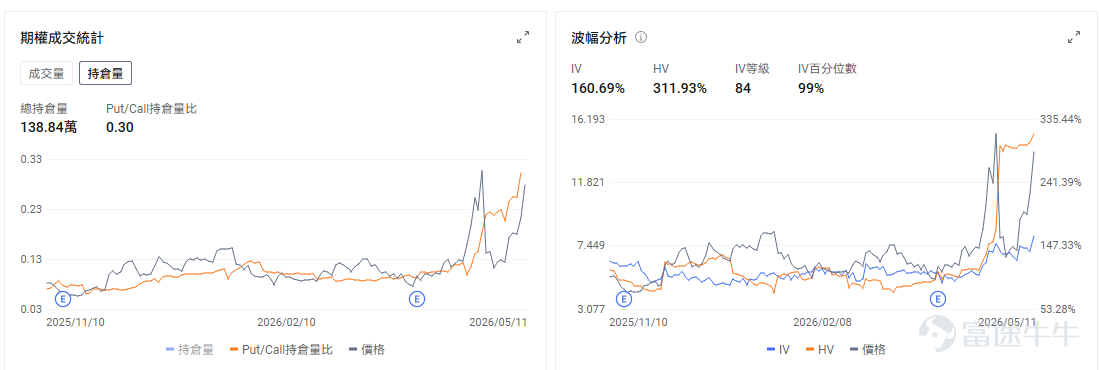Click the 總持倉量 label

(x=43, y=109)
